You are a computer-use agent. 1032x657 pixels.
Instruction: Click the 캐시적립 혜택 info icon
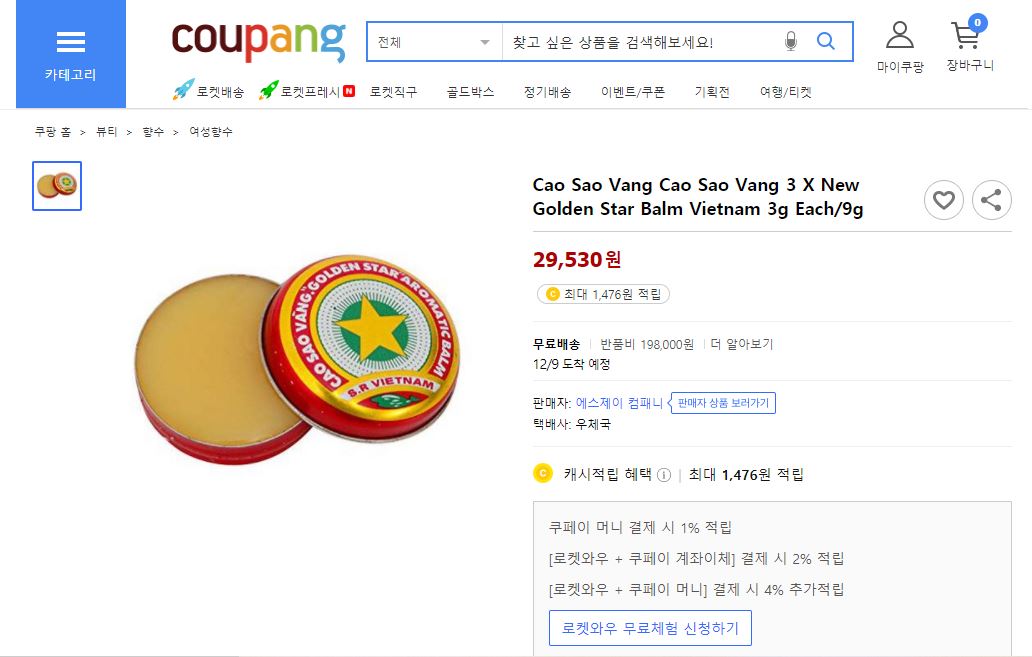tap(663, 475)
